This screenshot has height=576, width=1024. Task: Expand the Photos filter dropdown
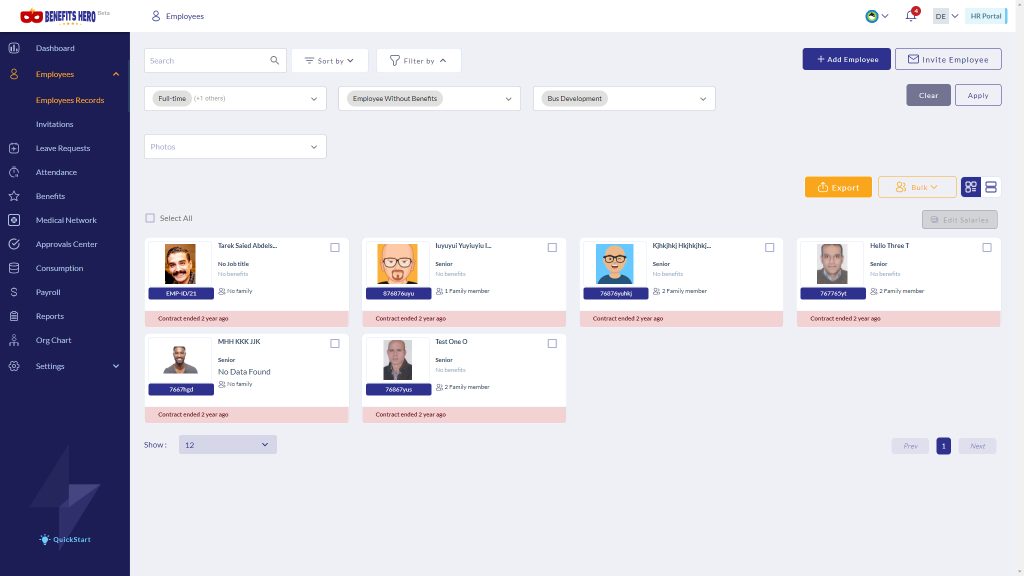[x=235, y=147]
